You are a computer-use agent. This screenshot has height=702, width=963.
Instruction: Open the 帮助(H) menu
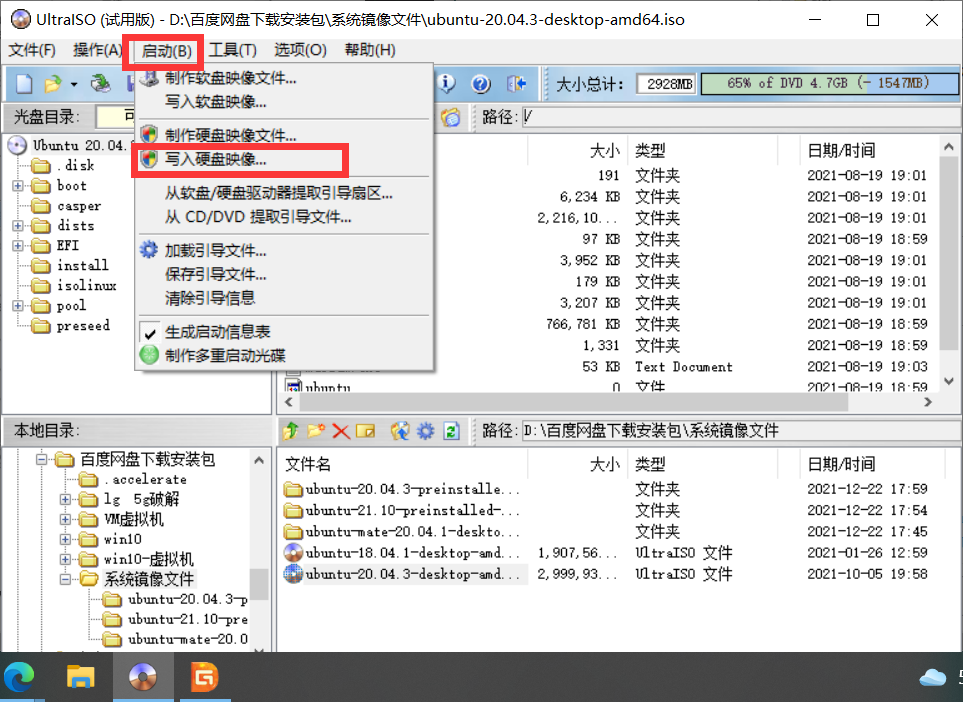click(x=370, y=50)
